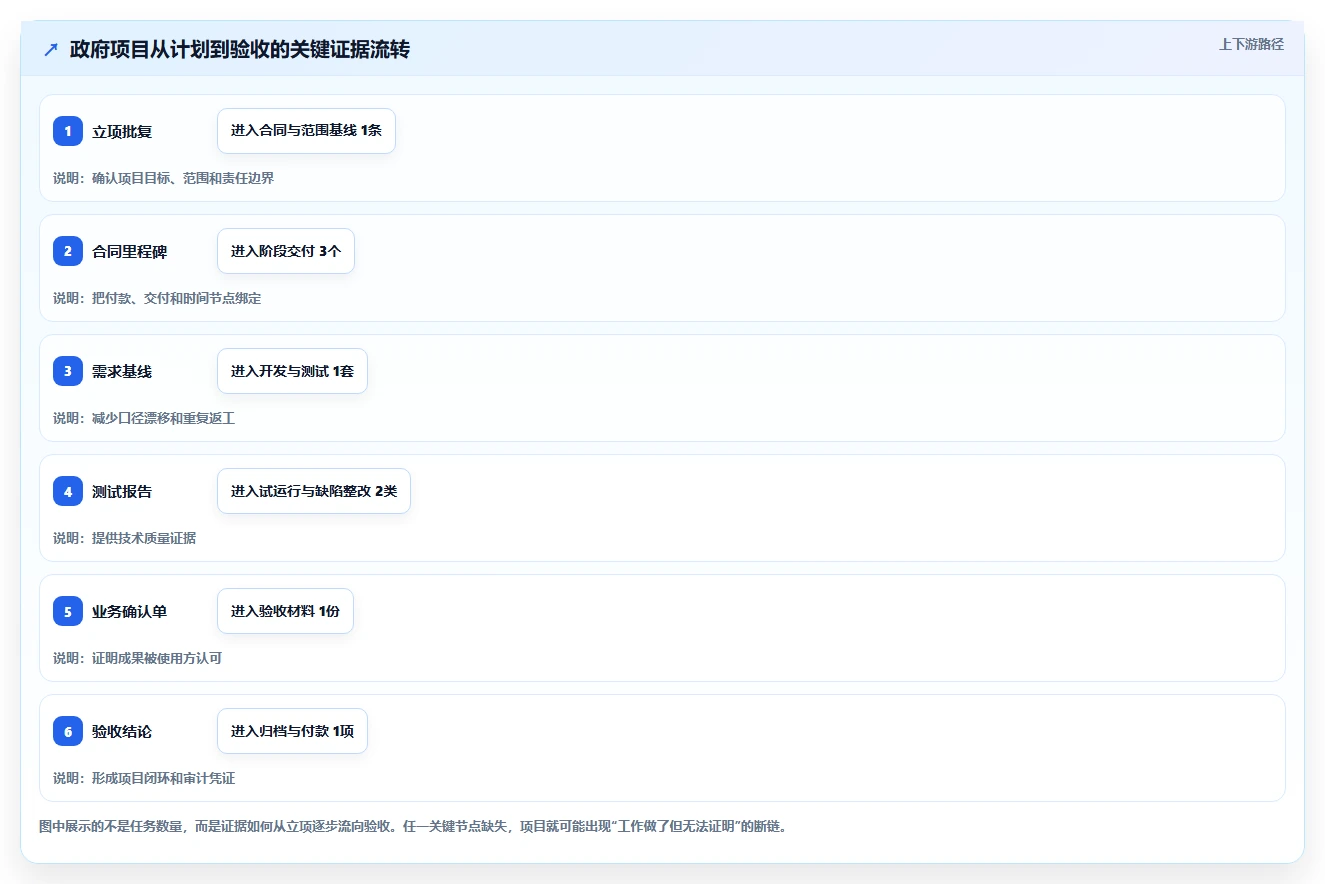Click the 进入验收材料 1份 chip
This screenshot has height=884, width=1325.
tap(285, 611)
